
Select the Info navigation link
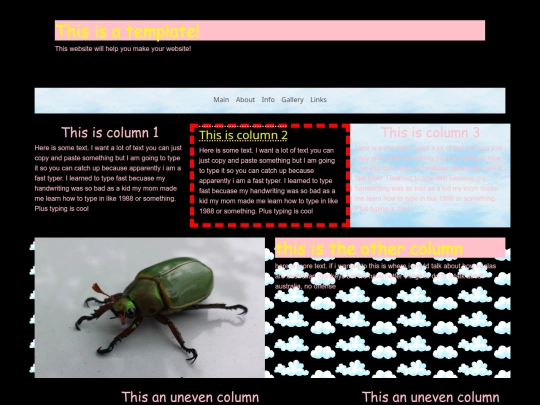(268, 100)
